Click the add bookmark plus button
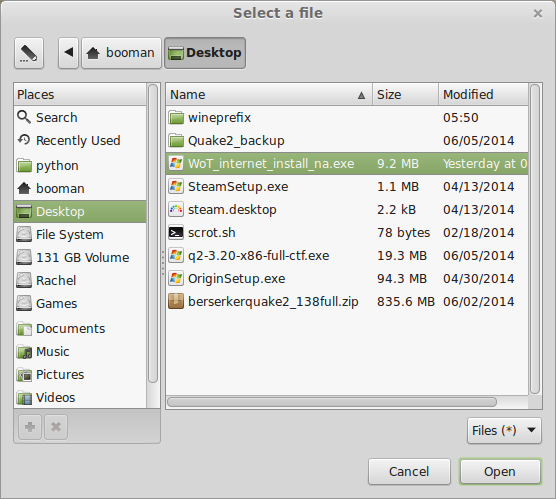 pyautogui.click(x=30, y=427)
